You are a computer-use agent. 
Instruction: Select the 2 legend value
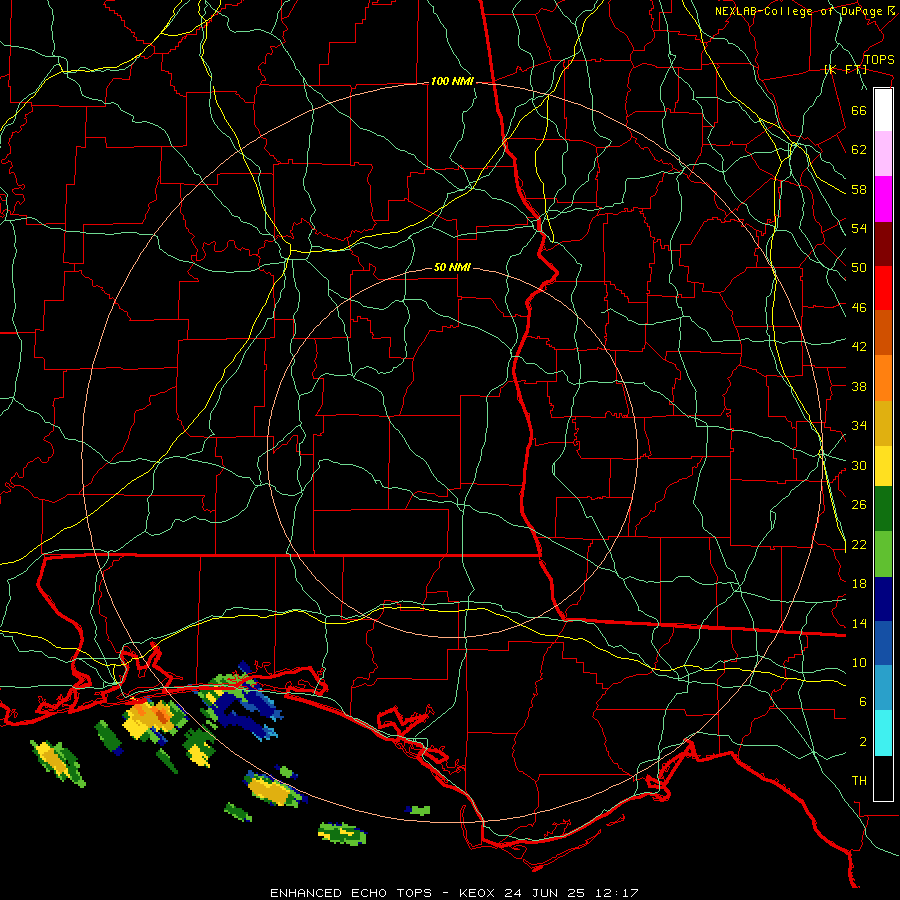863,742
